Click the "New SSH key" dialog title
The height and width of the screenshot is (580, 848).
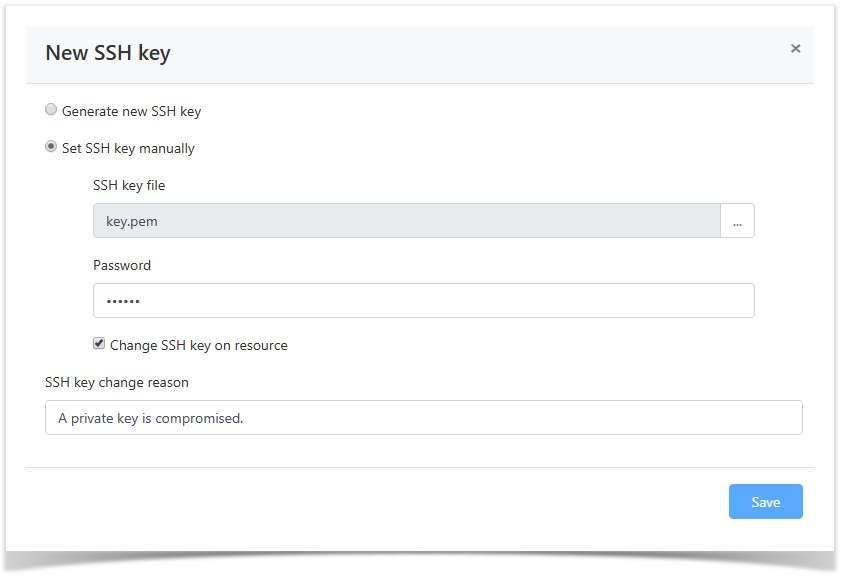(x=108, y=53)
